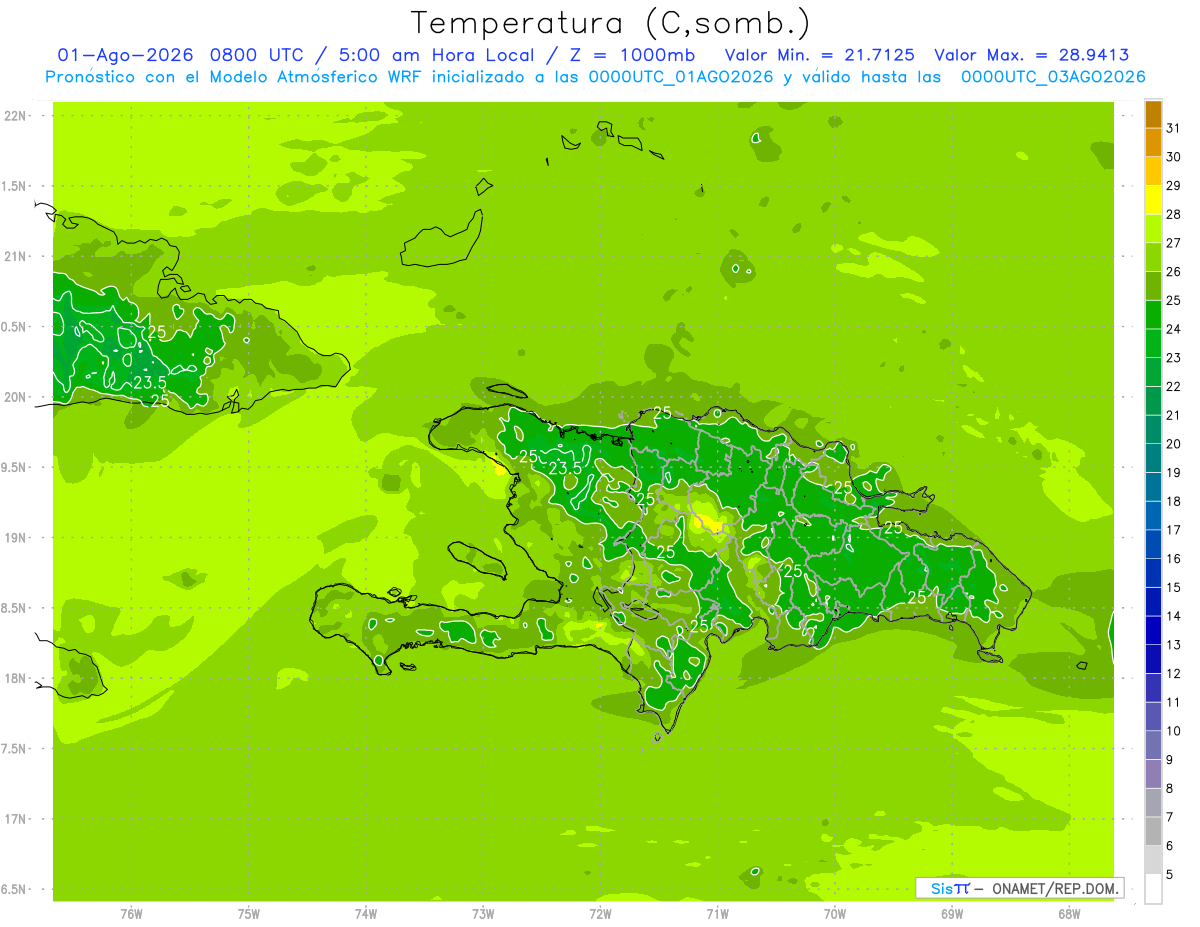Click the title "Temperatura (C,somb.)"
Viewport: 1200px width, 927px height.
coord(610,23)
